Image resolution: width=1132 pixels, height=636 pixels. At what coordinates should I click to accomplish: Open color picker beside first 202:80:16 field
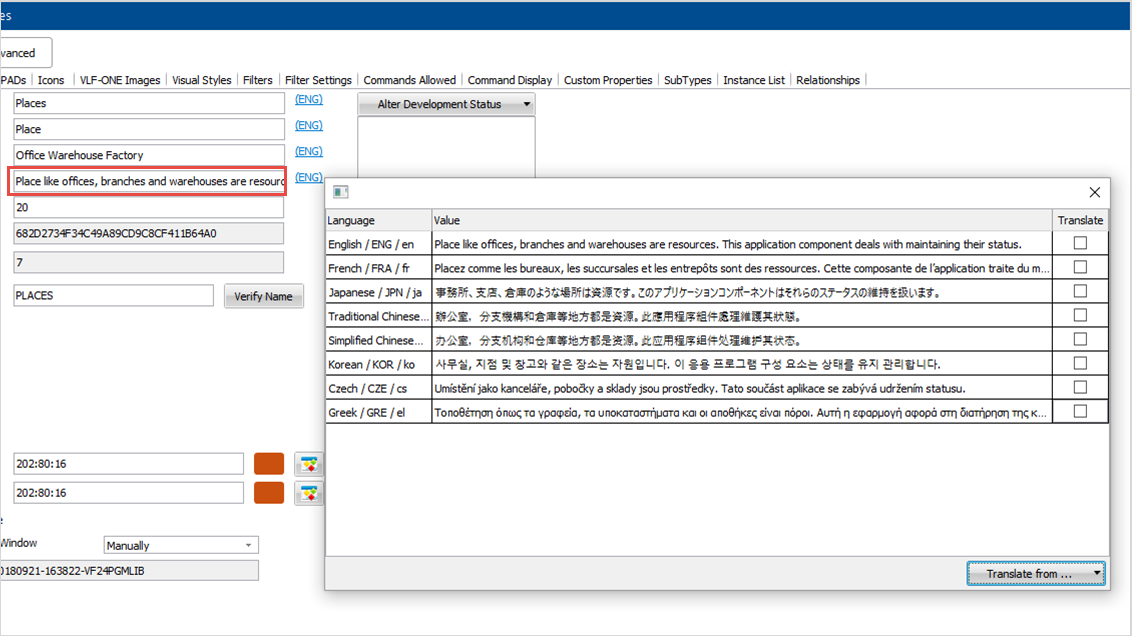309,464
